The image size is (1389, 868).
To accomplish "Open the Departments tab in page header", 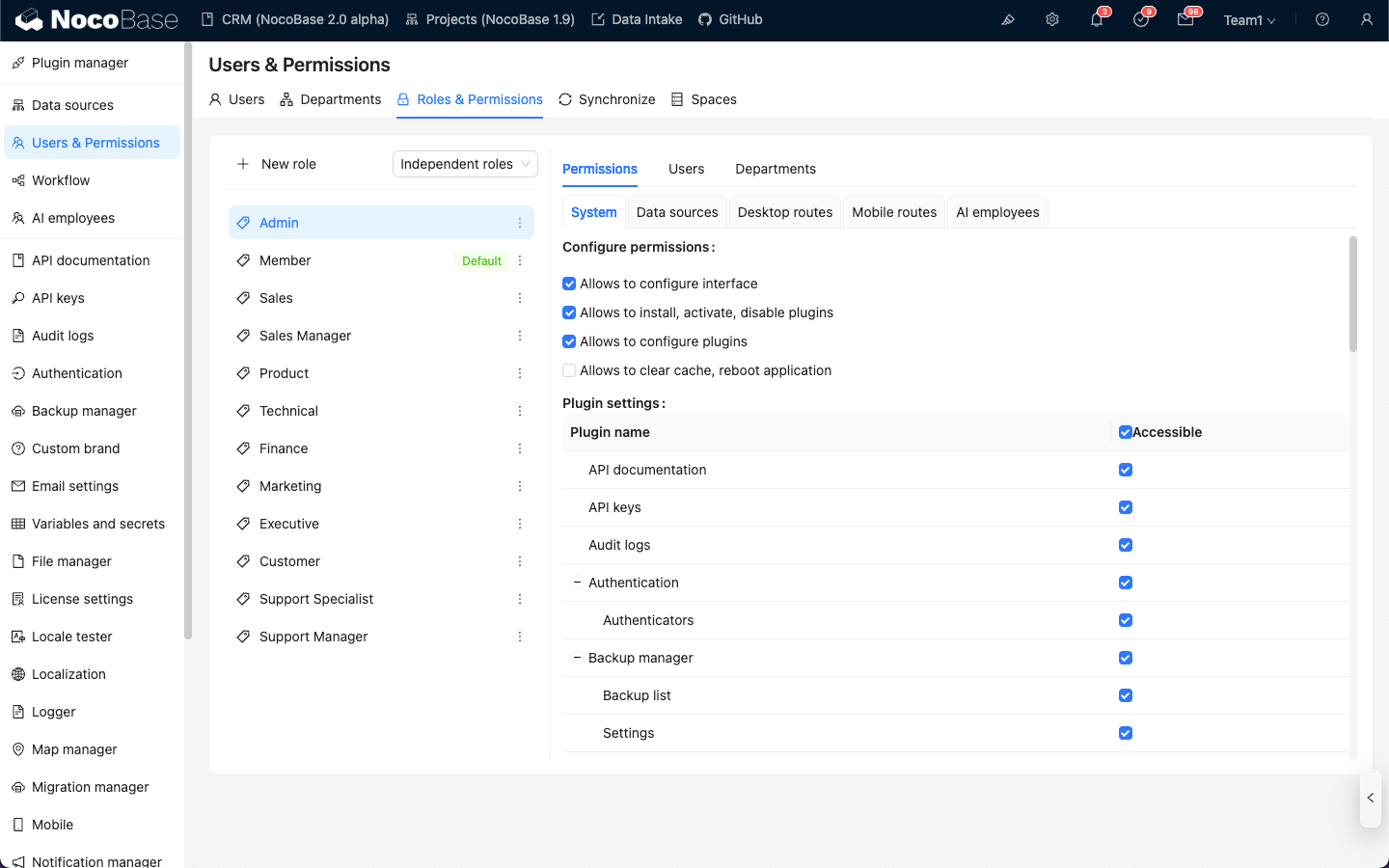I will click(x=331, y=99).
